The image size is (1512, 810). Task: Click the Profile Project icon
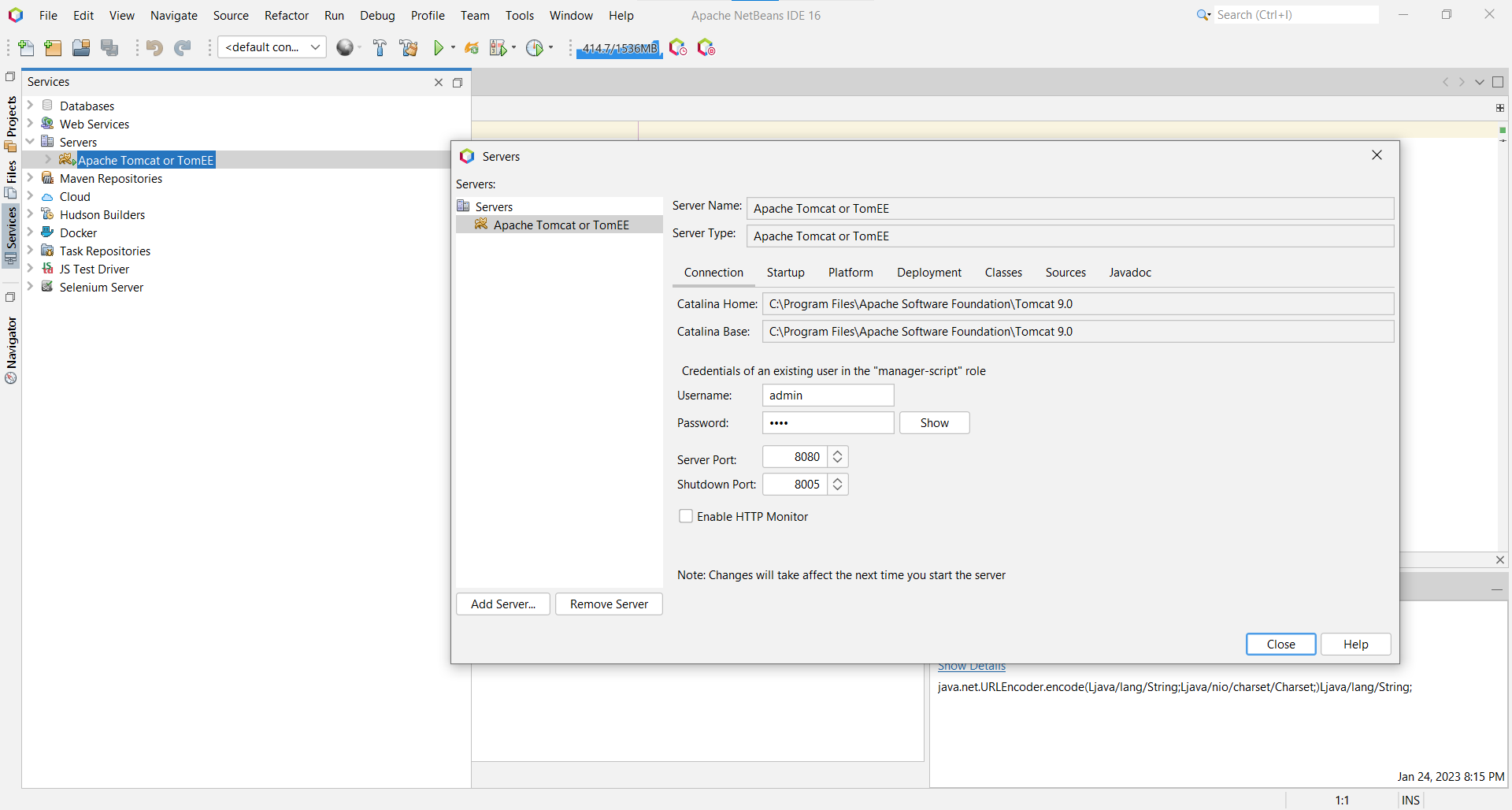coord(535,48)
